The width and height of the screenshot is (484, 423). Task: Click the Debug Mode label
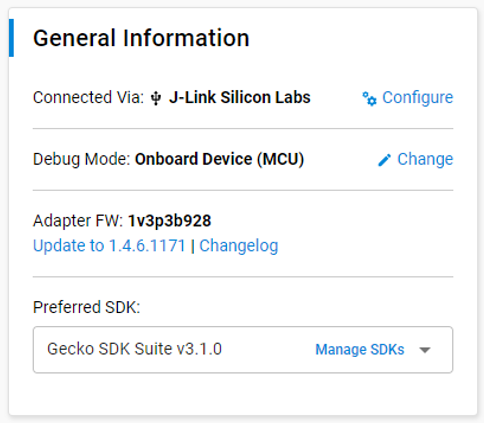click(x=81, y=159)
